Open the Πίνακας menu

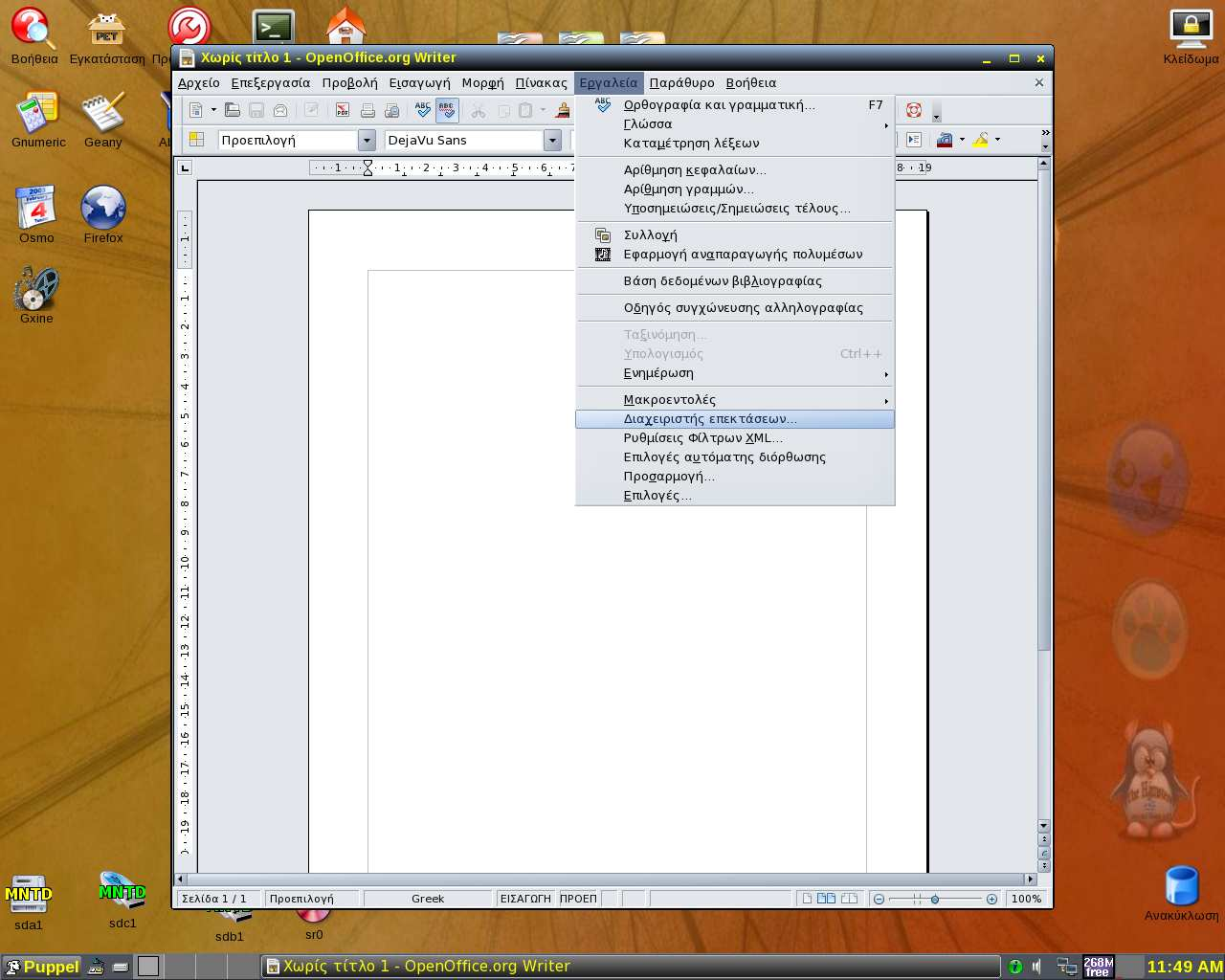542,83
